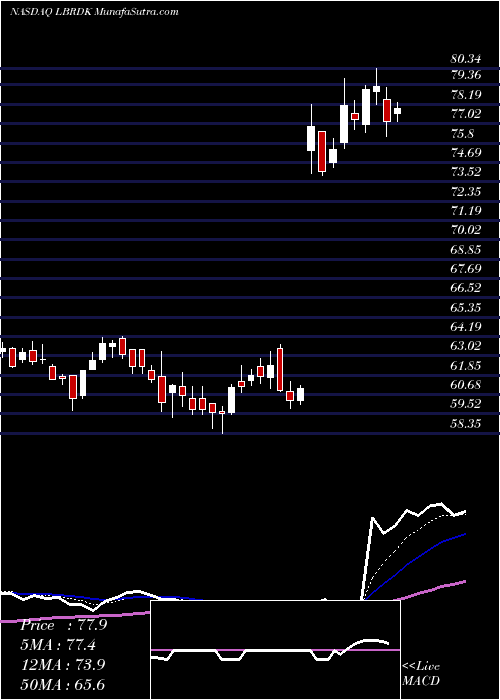Click the 66.52 price axis label
The width and height of the screenshot is (500, 700).
(466, 288)
